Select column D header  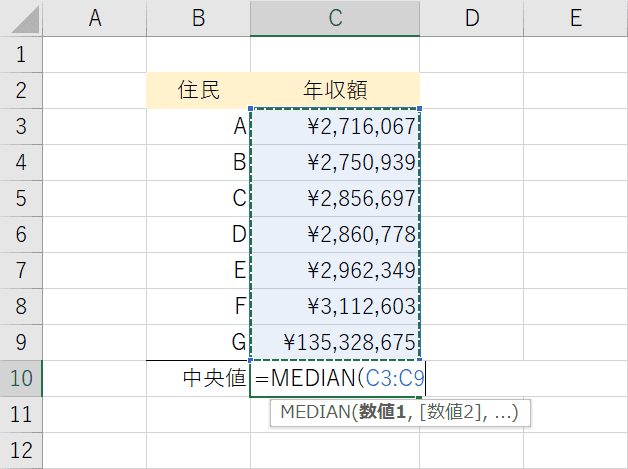471,18
